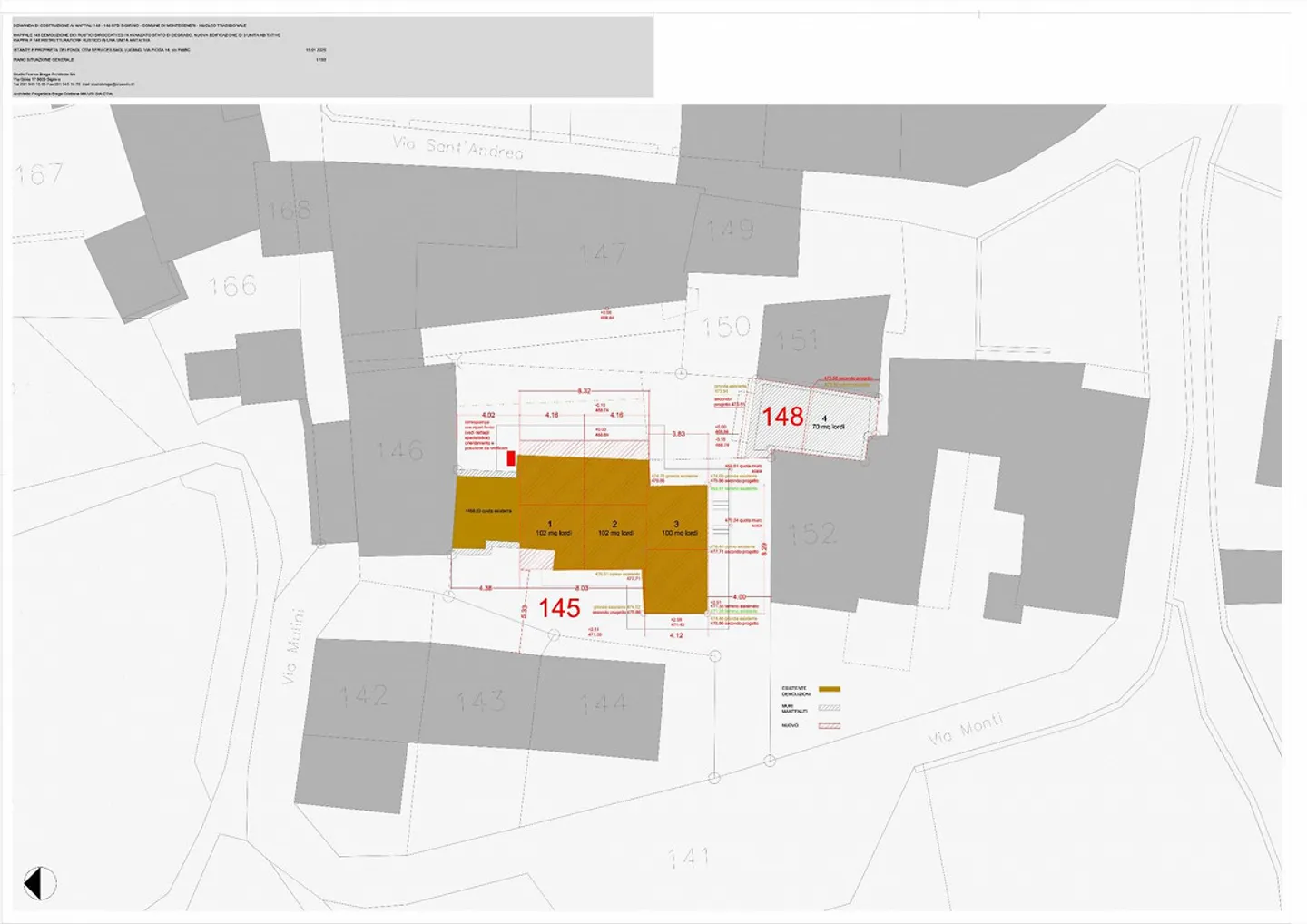Click the circular survey marker above parcel 148
This screenshot has width=1307, height=924.
[x=681, y=372]
